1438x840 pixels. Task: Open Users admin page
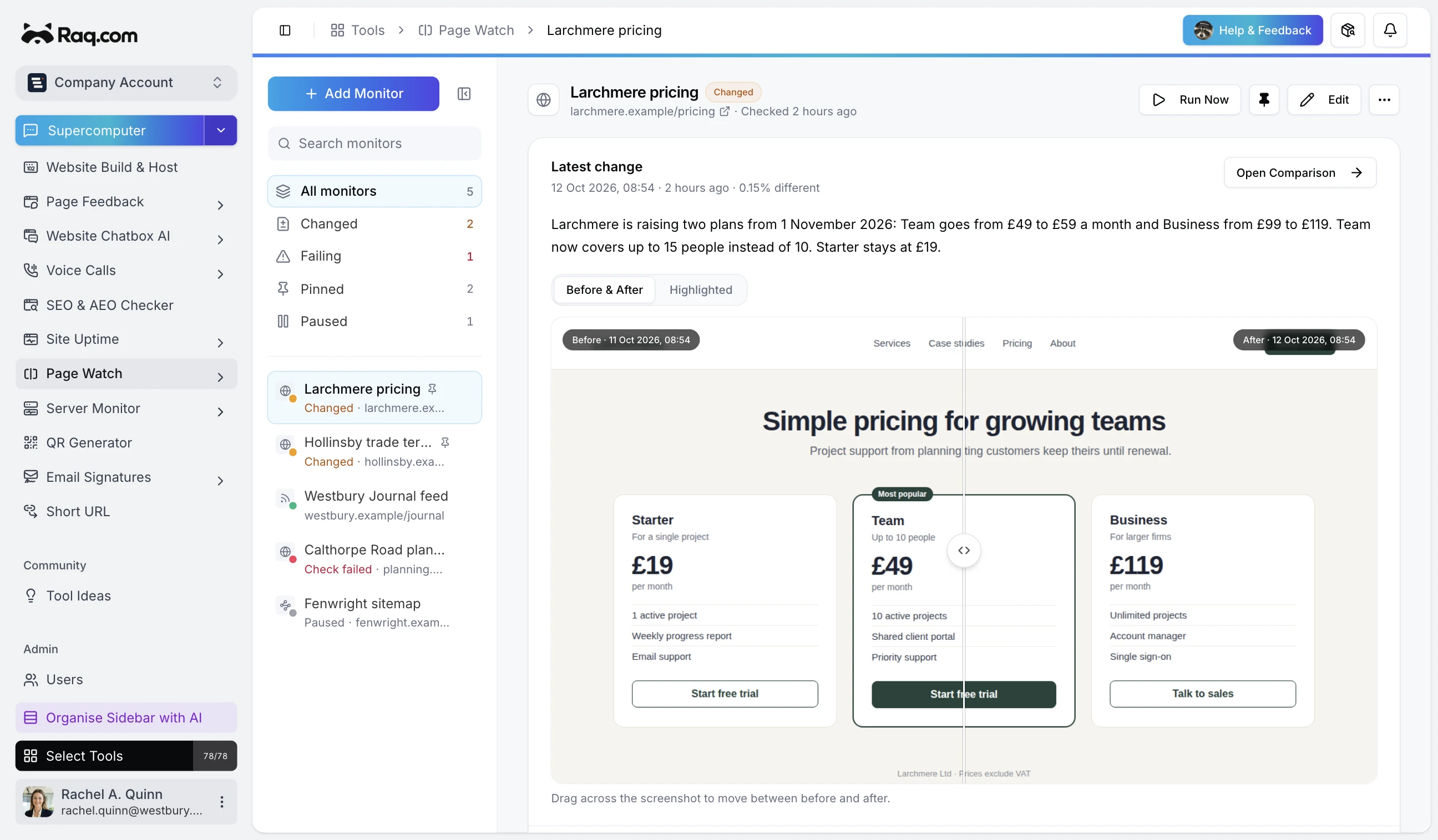pyautogui.click(x=126, y=679)
